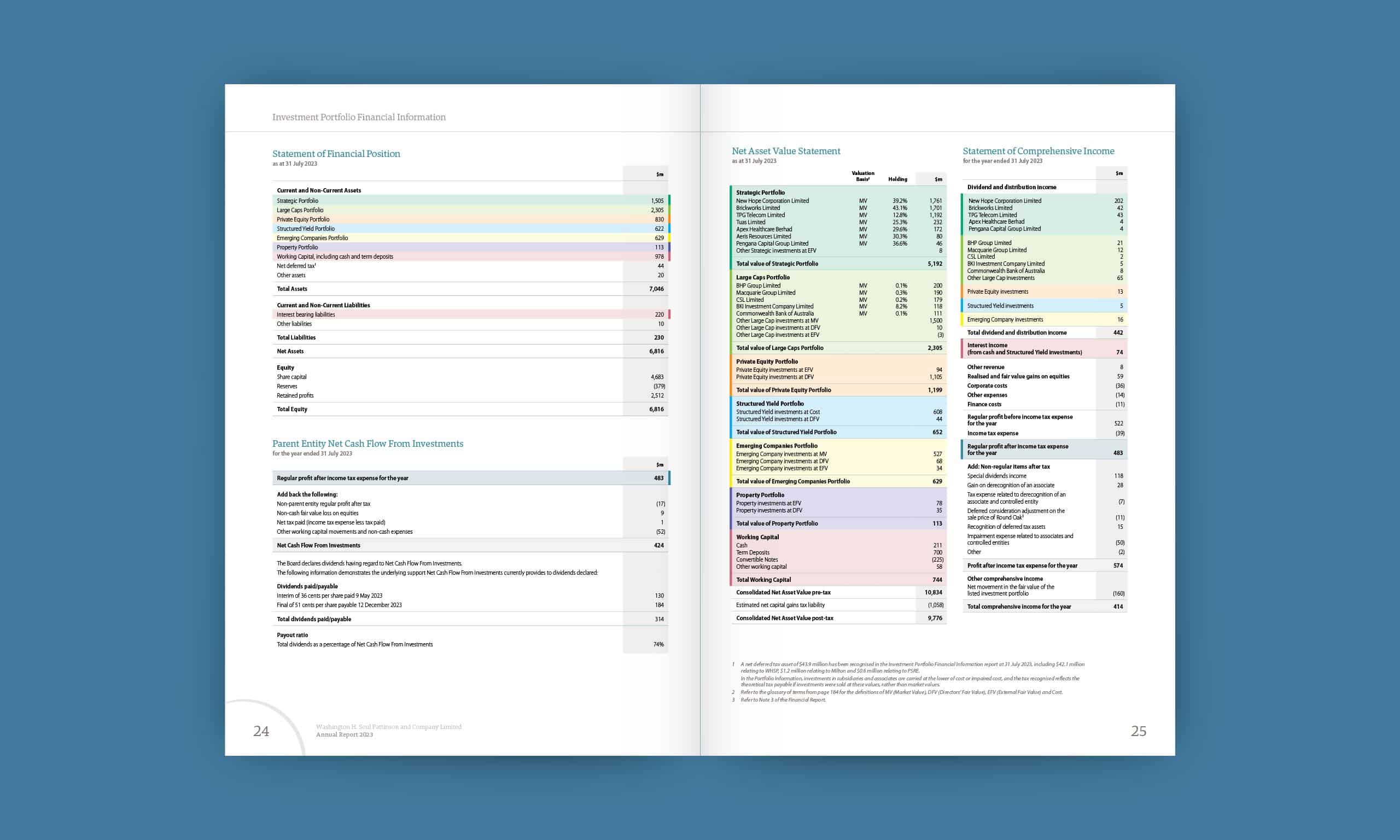The image size is (1400, 840).
Task: Click the 'Net Assets' row
Action: (x=471, y=351)
